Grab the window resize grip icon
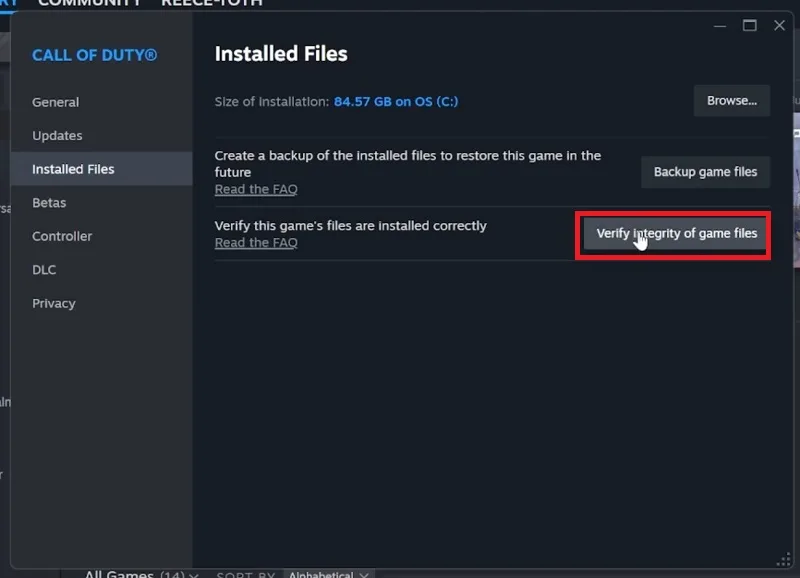 tap(783, 560)
